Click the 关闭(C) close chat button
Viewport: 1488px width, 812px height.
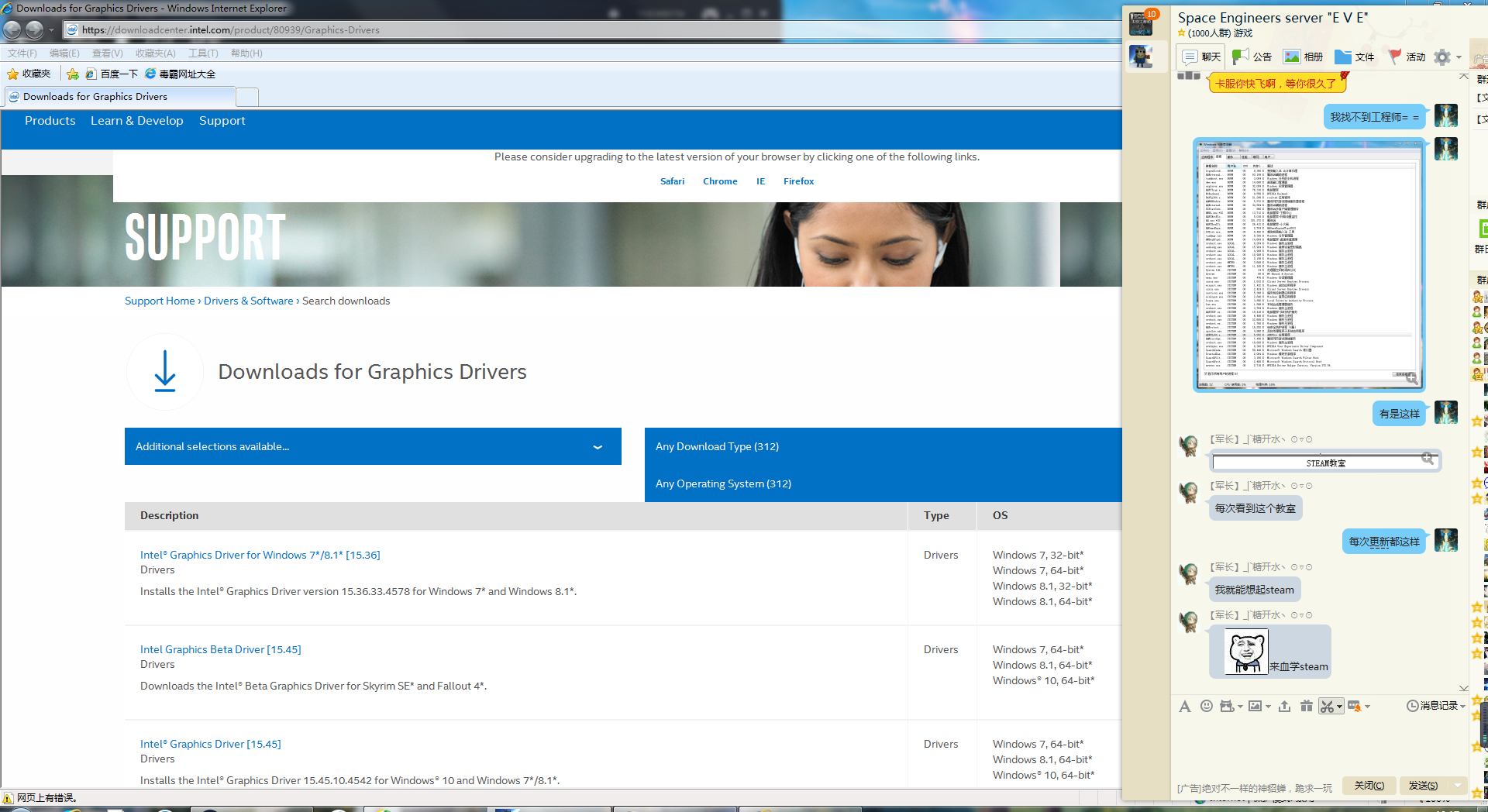pos(1369,786)
